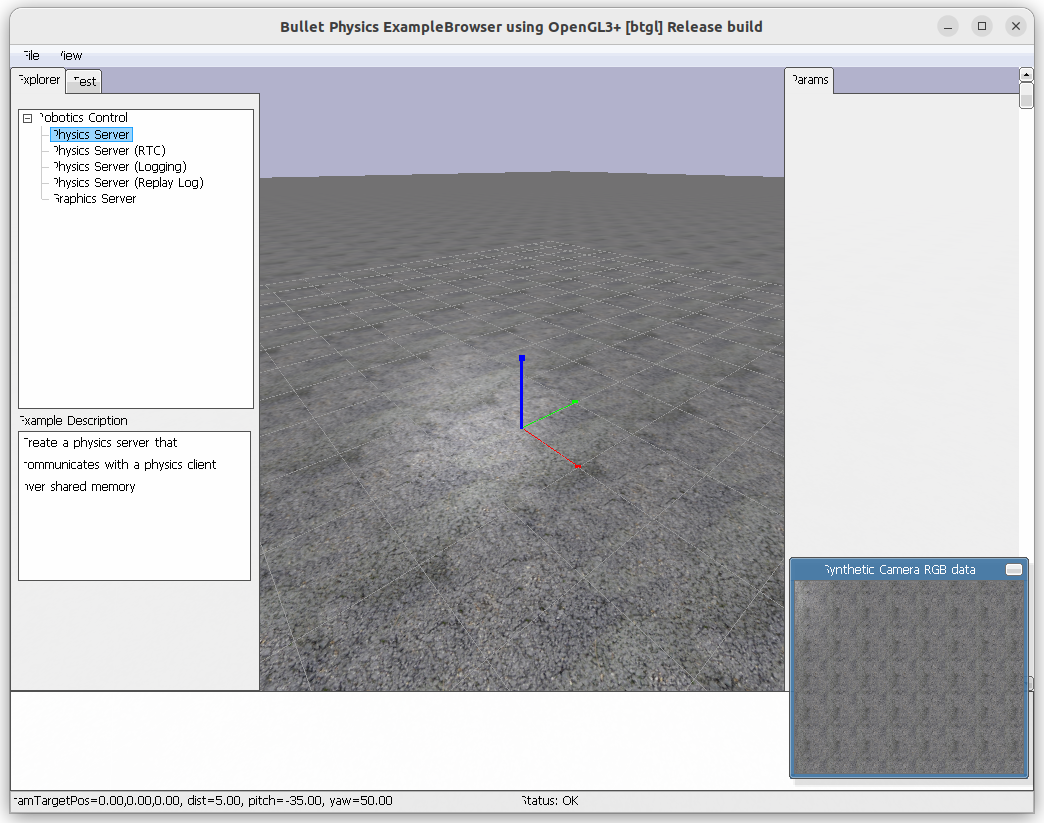Click the red X axis arrow tip
The width and height of the screenshot is (1044, 823).
[577, 466]
